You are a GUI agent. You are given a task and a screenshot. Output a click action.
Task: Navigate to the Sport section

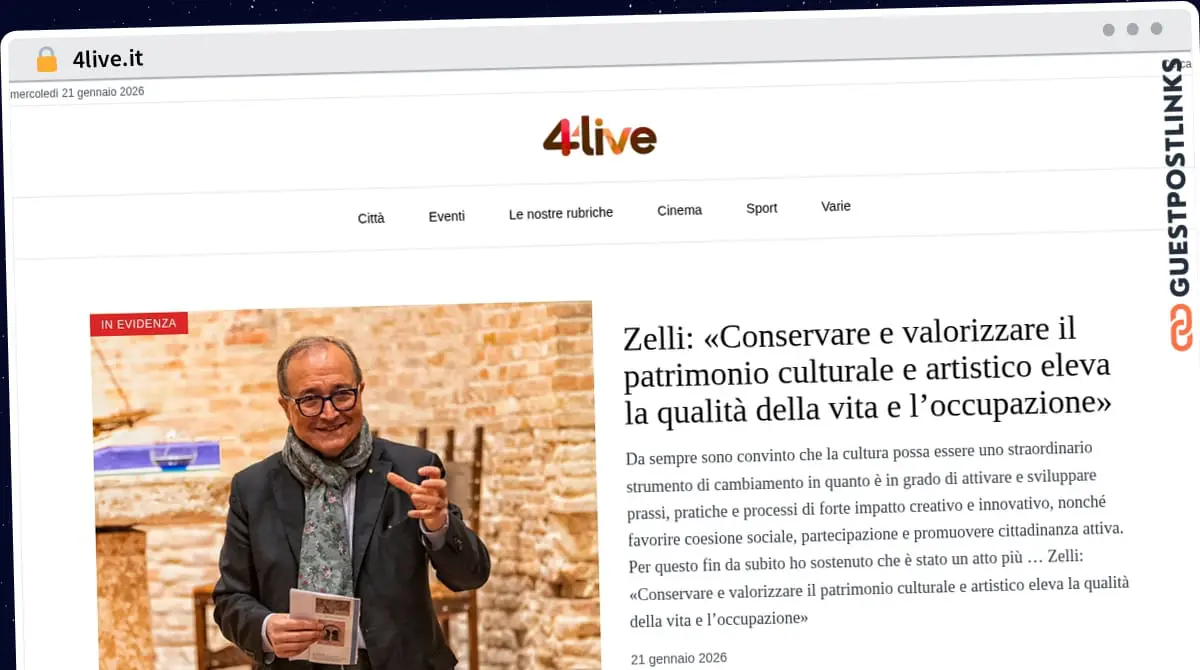(762, 208)
